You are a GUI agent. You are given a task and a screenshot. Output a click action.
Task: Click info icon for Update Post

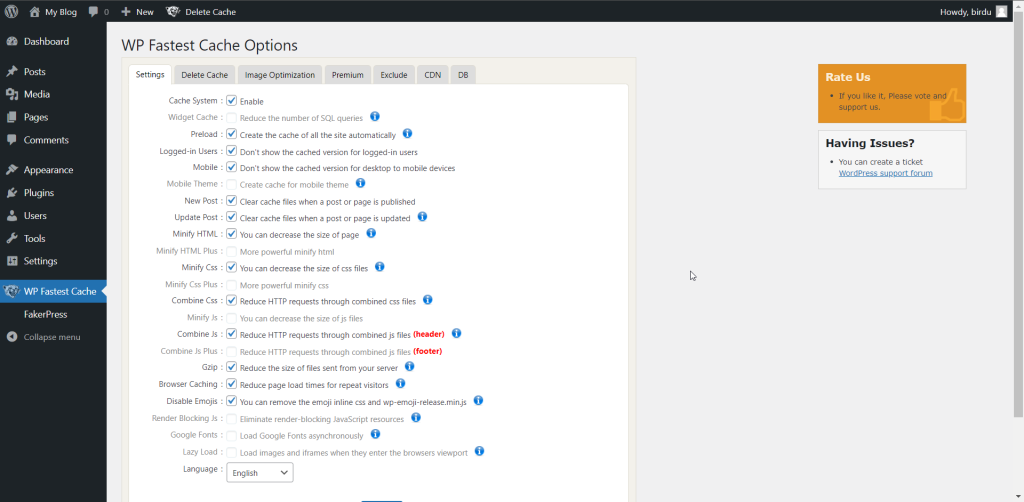click(x=422, y=217)
